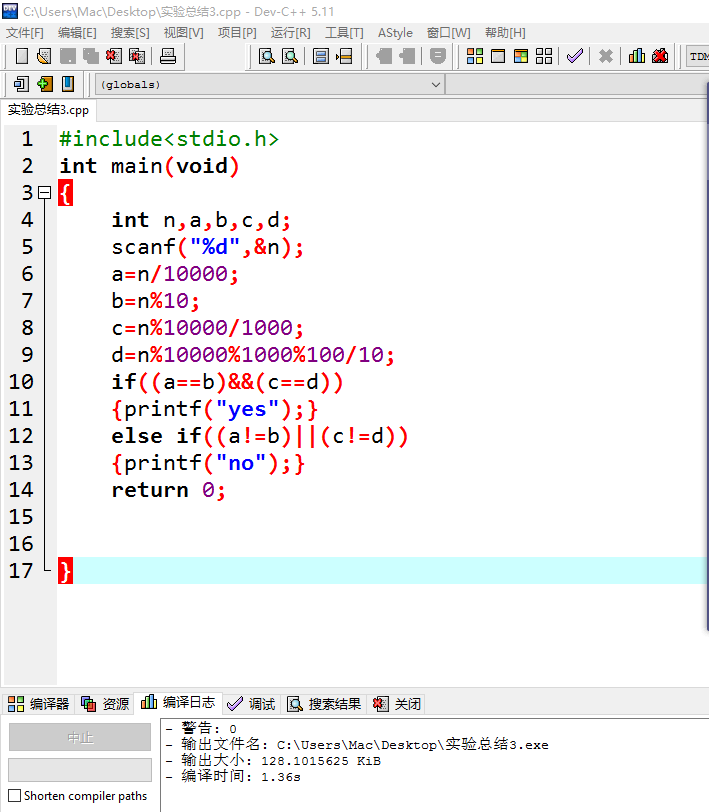Open the TDM compiler set dropdown
The image size is (709, 812).
pos(697,56)
